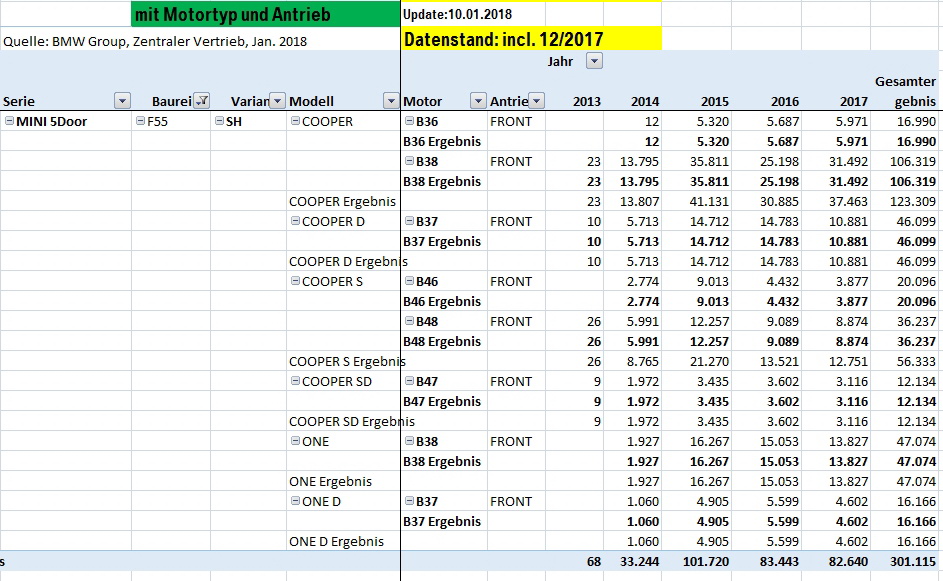Click the 2017 column header
The image size is (943, 581).
854,102
